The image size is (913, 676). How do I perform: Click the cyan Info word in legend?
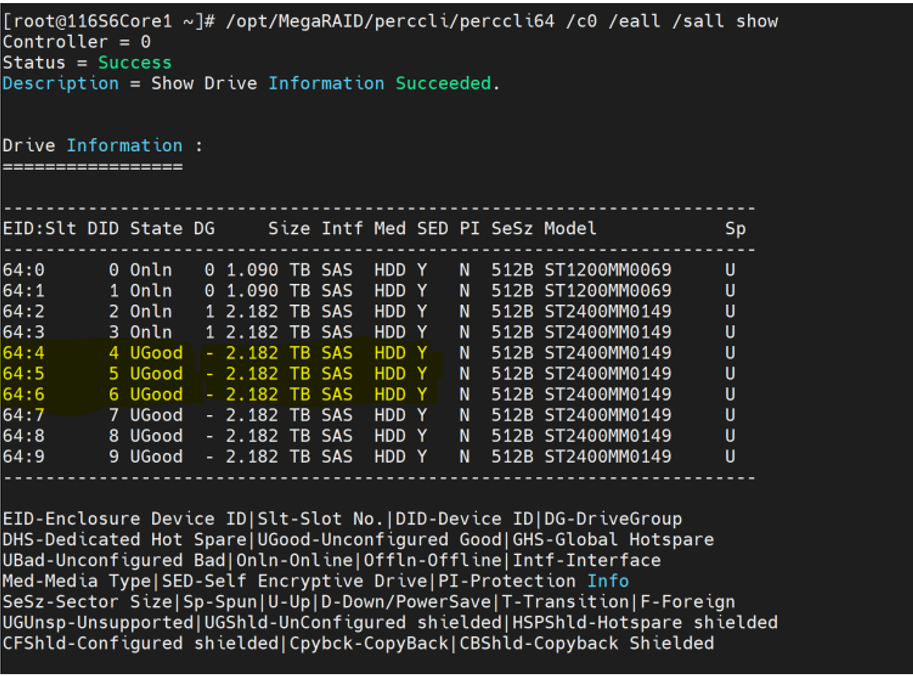(607, 581)
